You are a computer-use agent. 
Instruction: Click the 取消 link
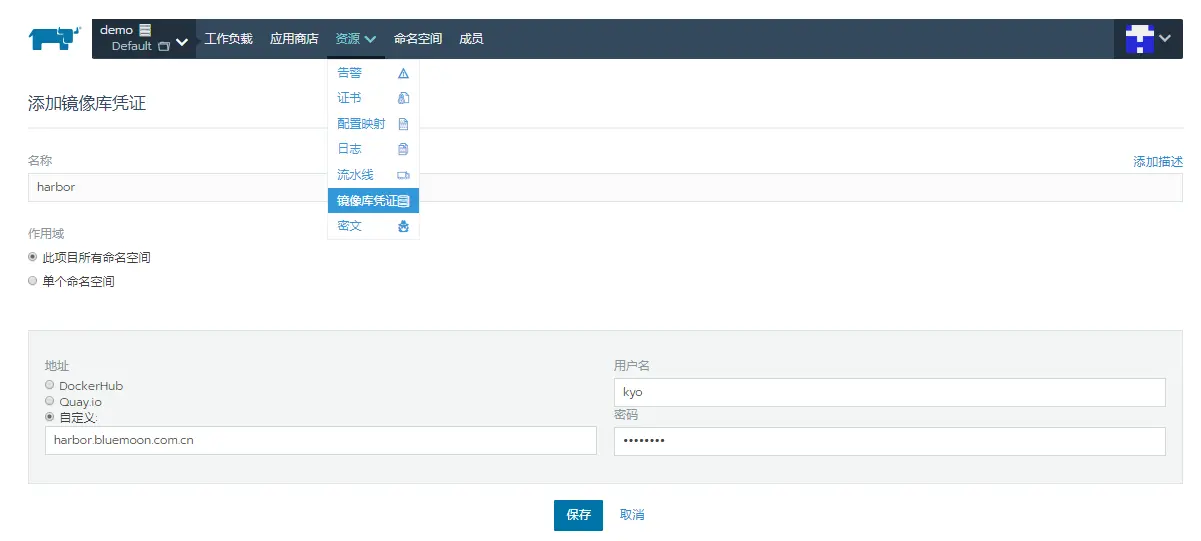click(x=632, y=515)
